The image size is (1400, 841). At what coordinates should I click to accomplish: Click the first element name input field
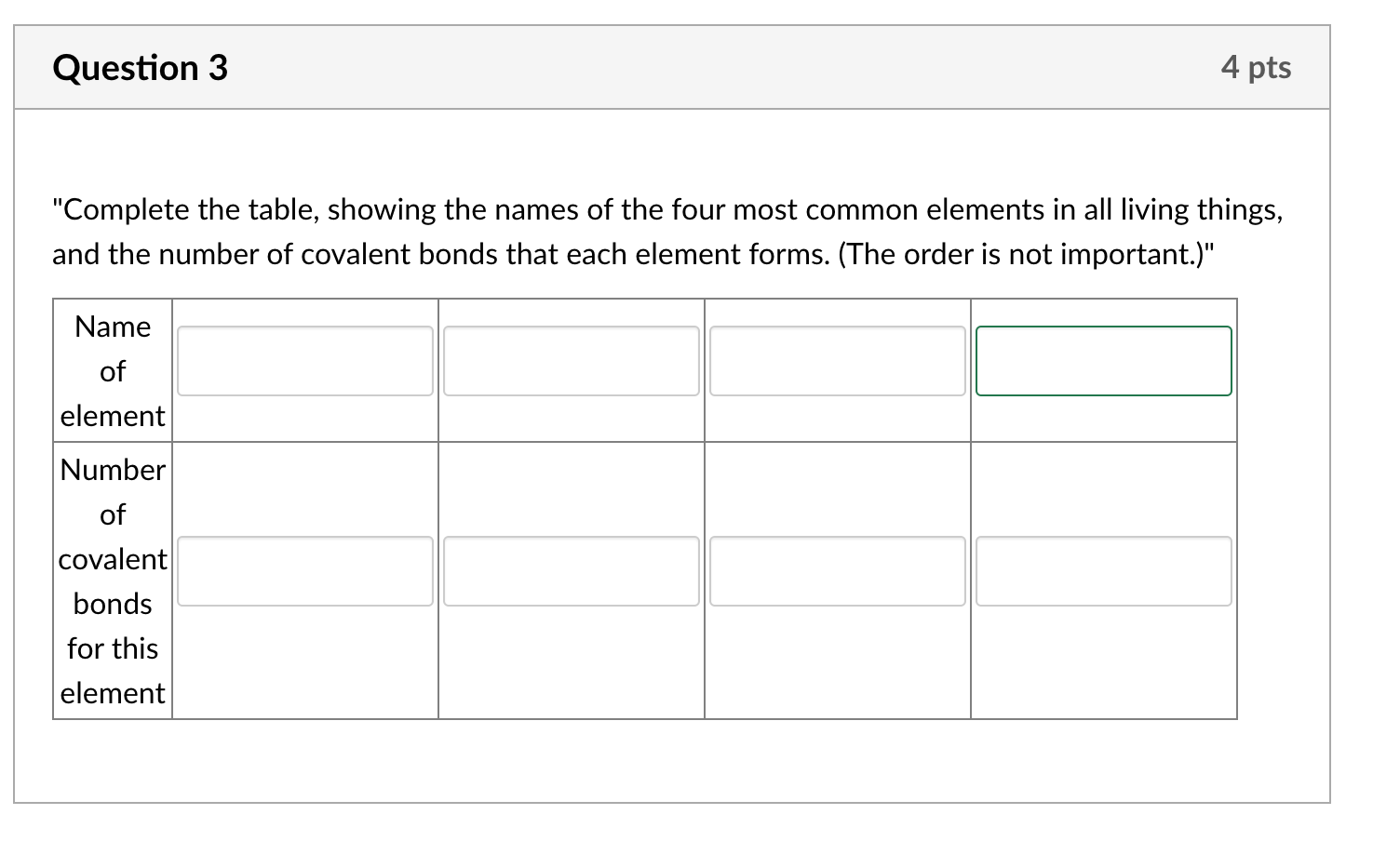pos(305,361)
